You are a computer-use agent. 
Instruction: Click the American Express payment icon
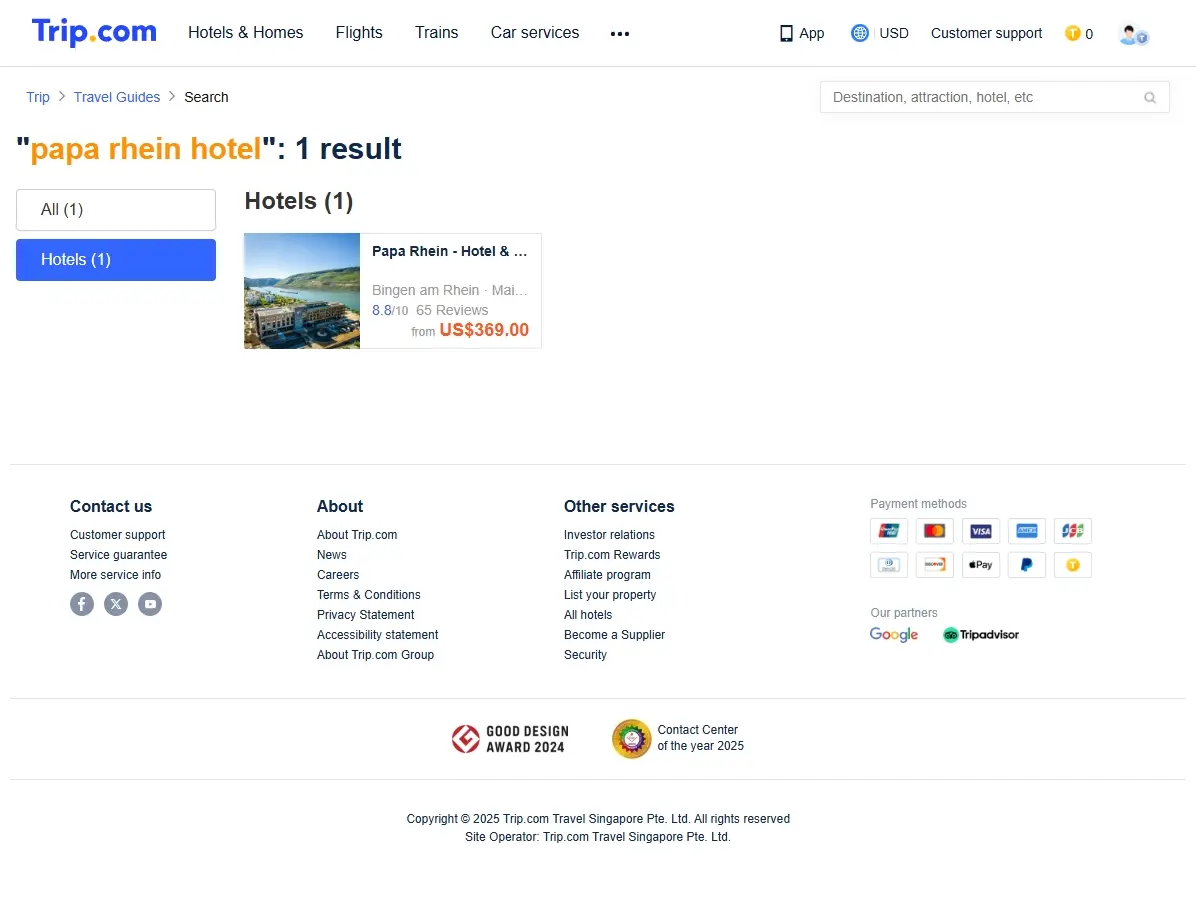click(1027, 530)
